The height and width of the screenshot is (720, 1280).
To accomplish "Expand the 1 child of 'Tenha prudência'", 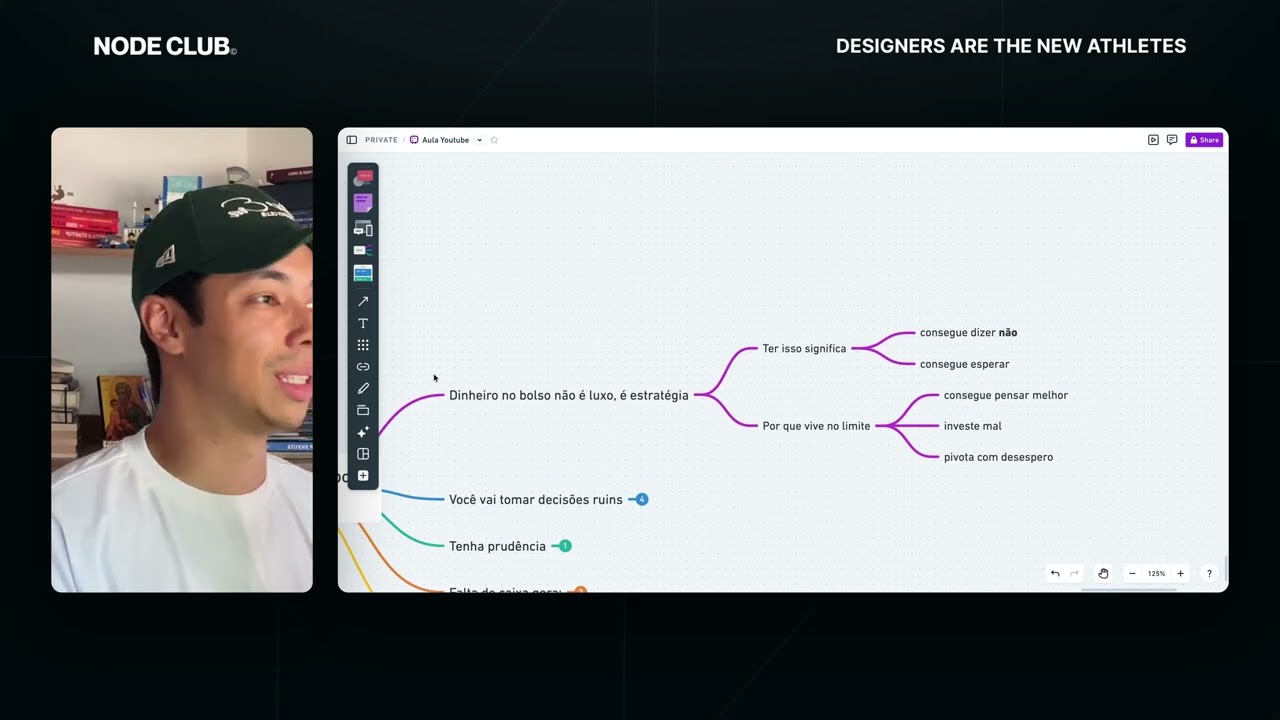I will point(565,546).
